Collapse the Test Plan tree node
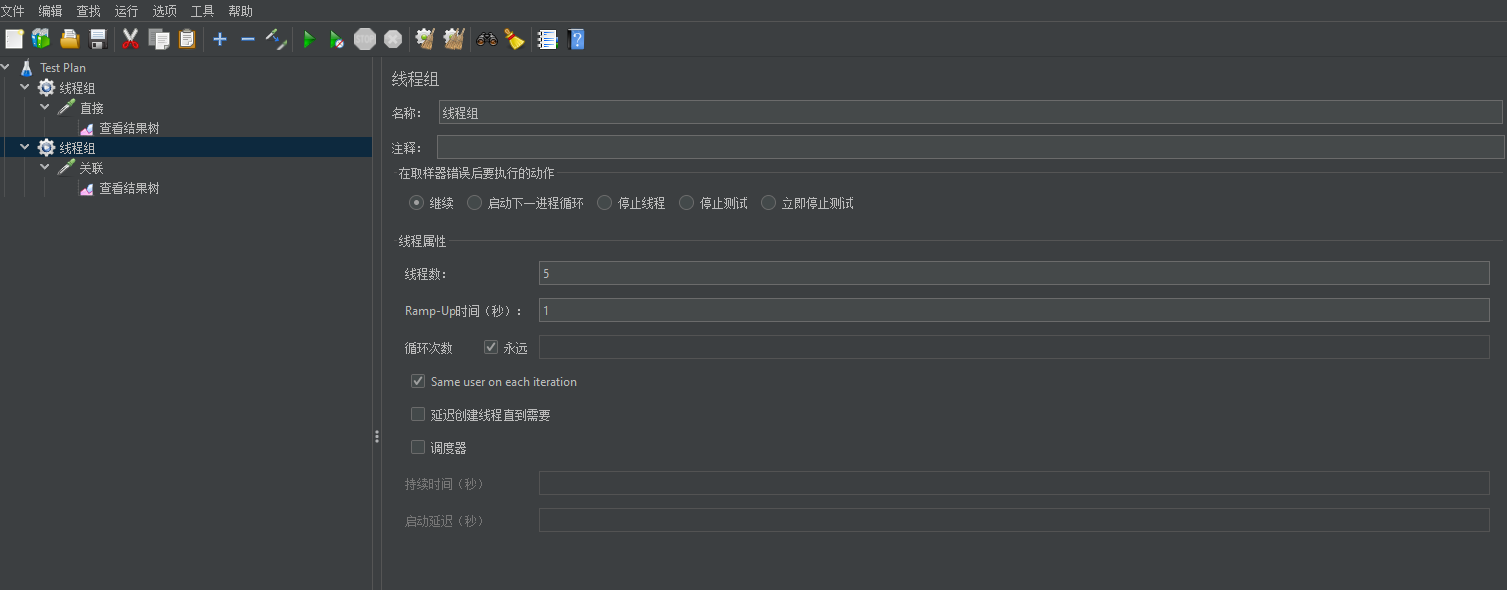Screen dimensions: 1507x590 7,68
